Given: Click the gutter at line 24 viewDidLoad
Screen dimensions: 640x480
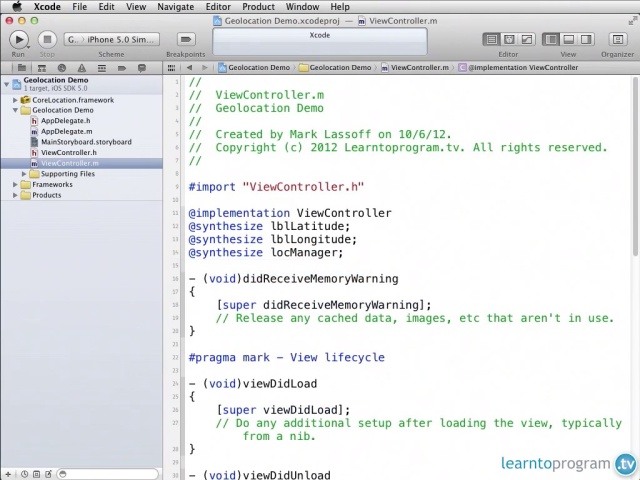Looking at the screenshot, I should (175, 384).
